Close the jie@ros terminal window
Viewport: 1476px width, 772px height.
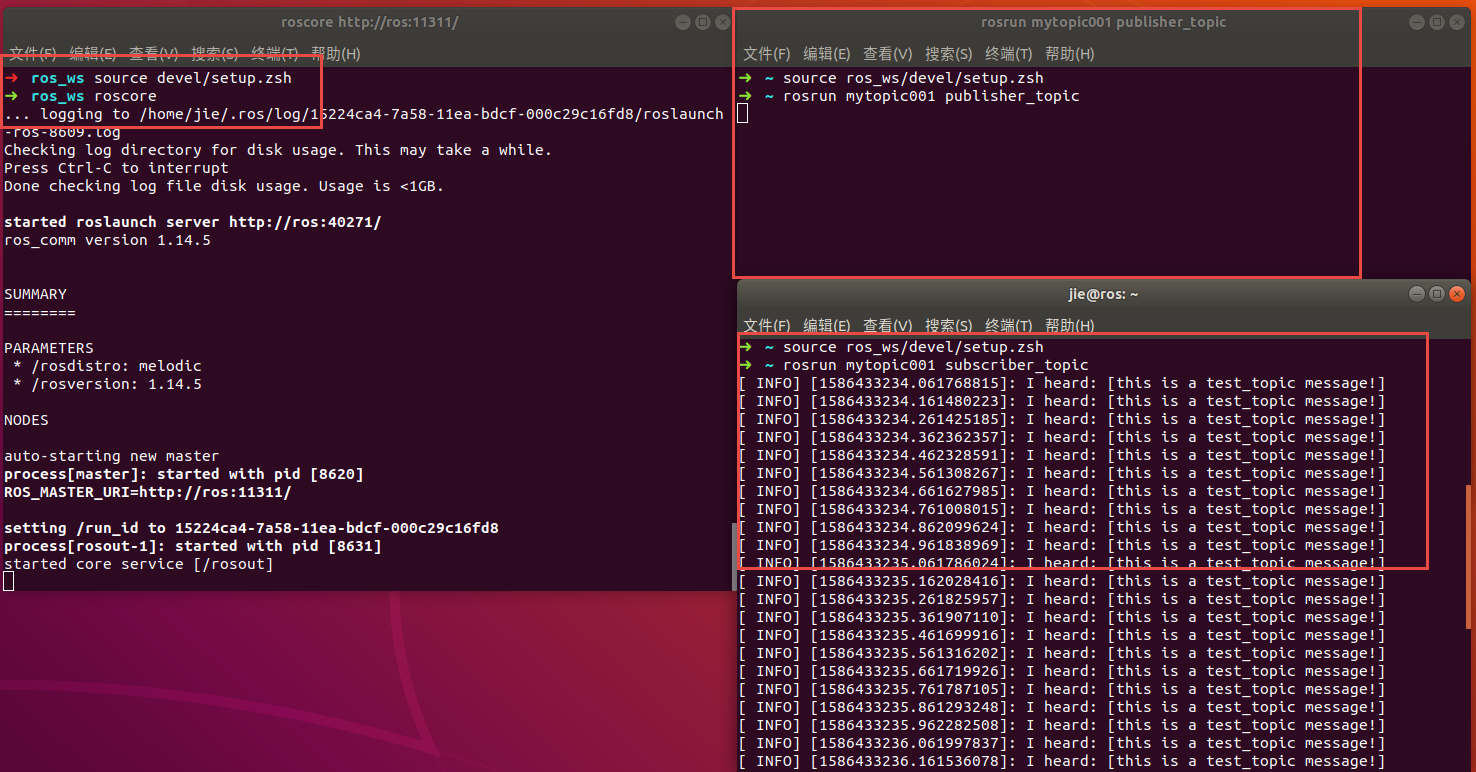pos(1458,294)
